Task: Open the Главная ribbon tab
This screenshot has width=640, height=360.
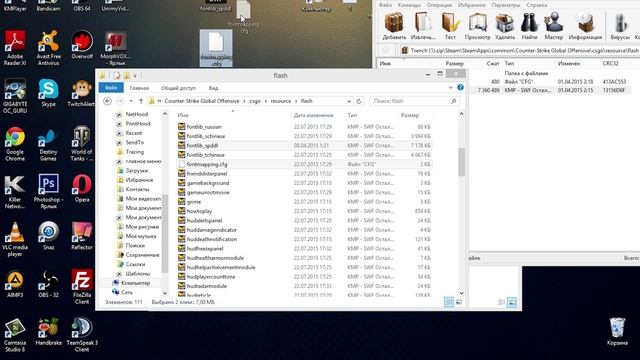Action: click(139, 88)
